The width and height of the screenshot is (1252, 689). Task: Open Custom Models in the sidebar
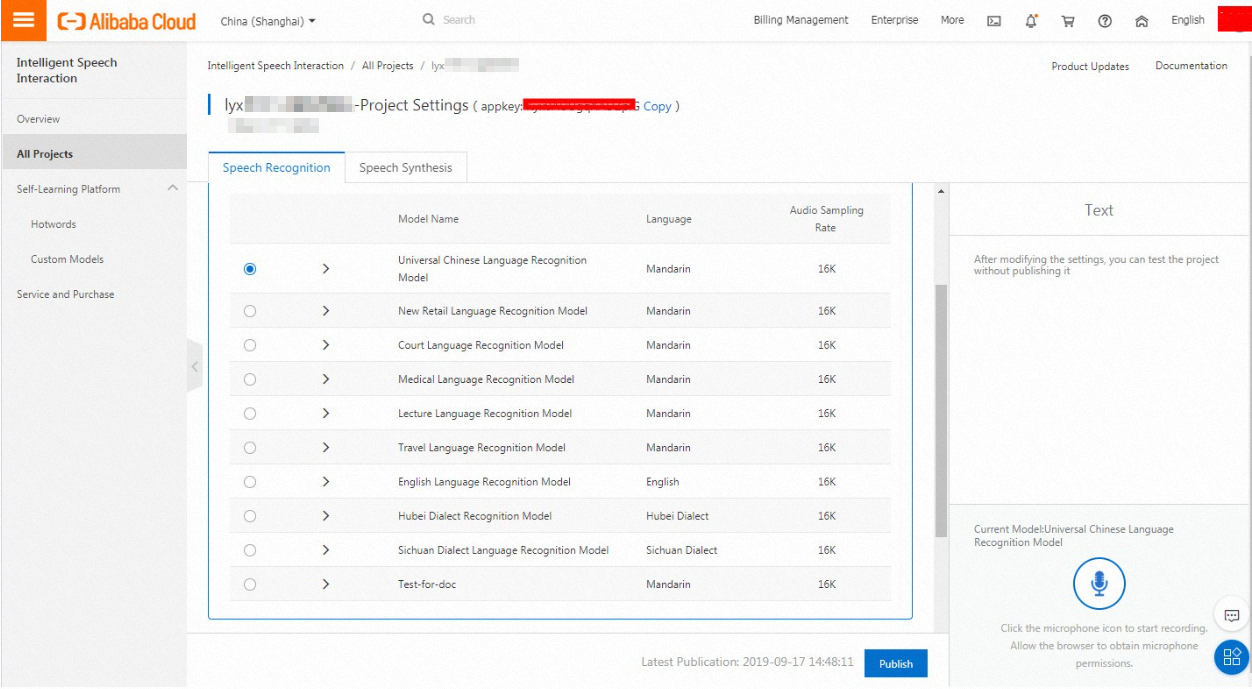pos(67,259)
